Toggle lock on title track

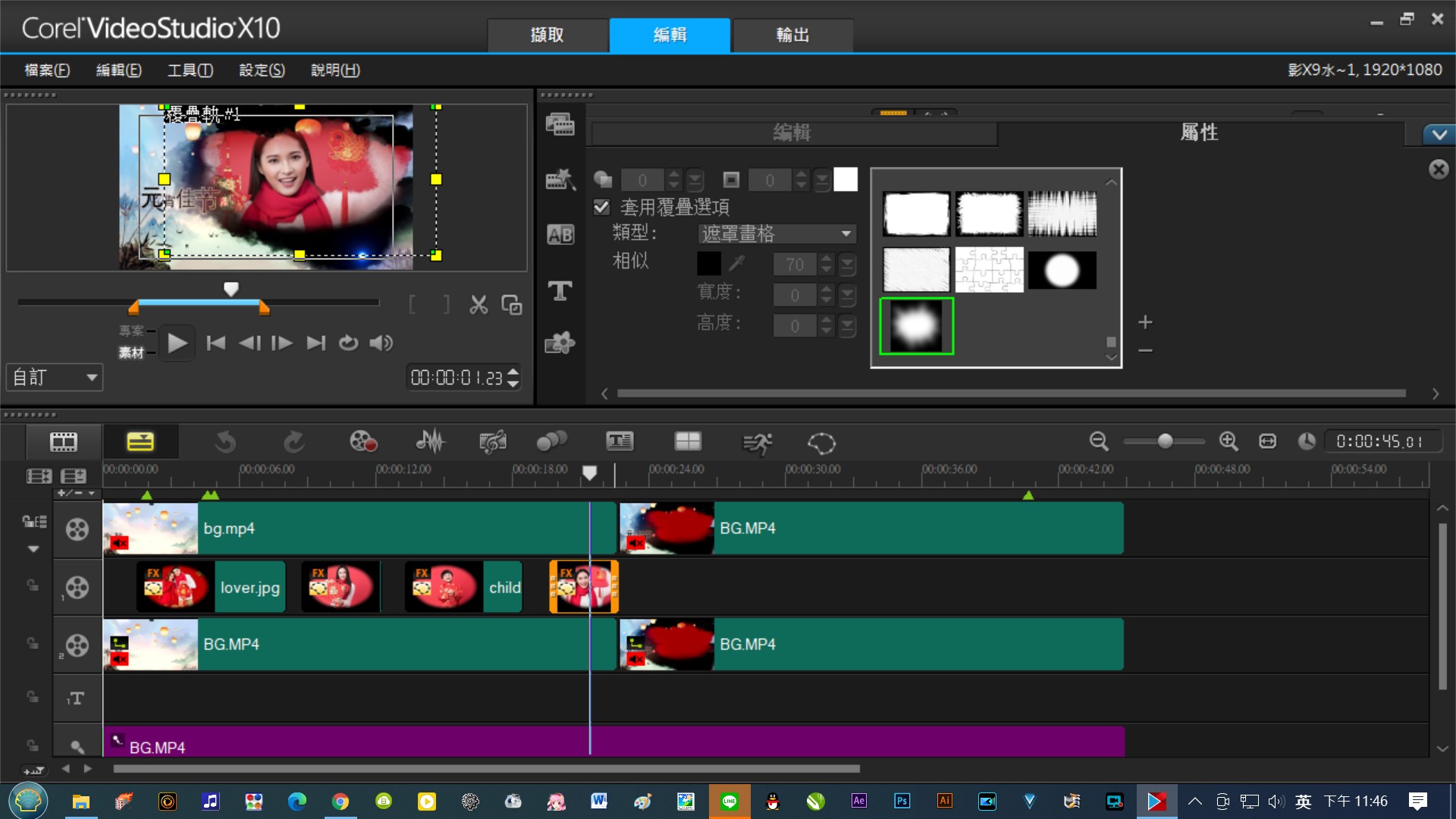tap(33, 696)
